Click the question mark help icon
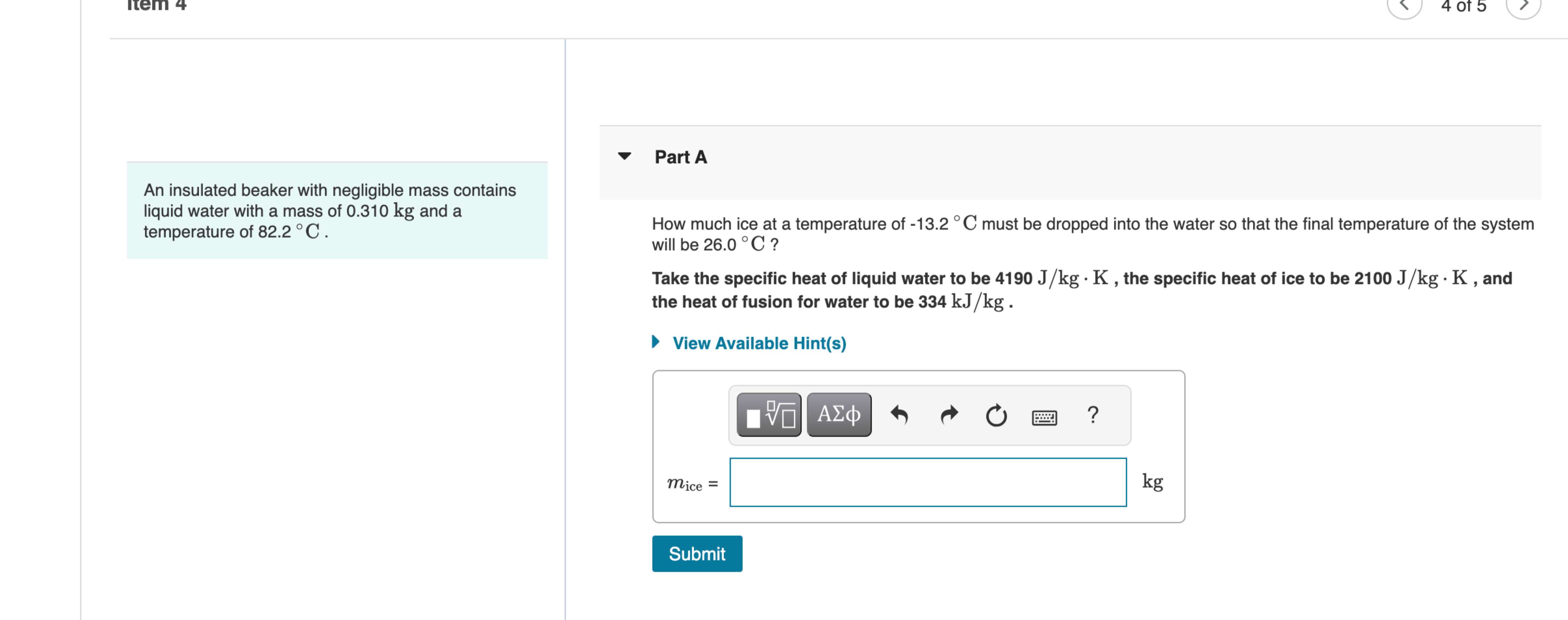The height and width of the screenshot is (620, 1568). point(1093,415)
